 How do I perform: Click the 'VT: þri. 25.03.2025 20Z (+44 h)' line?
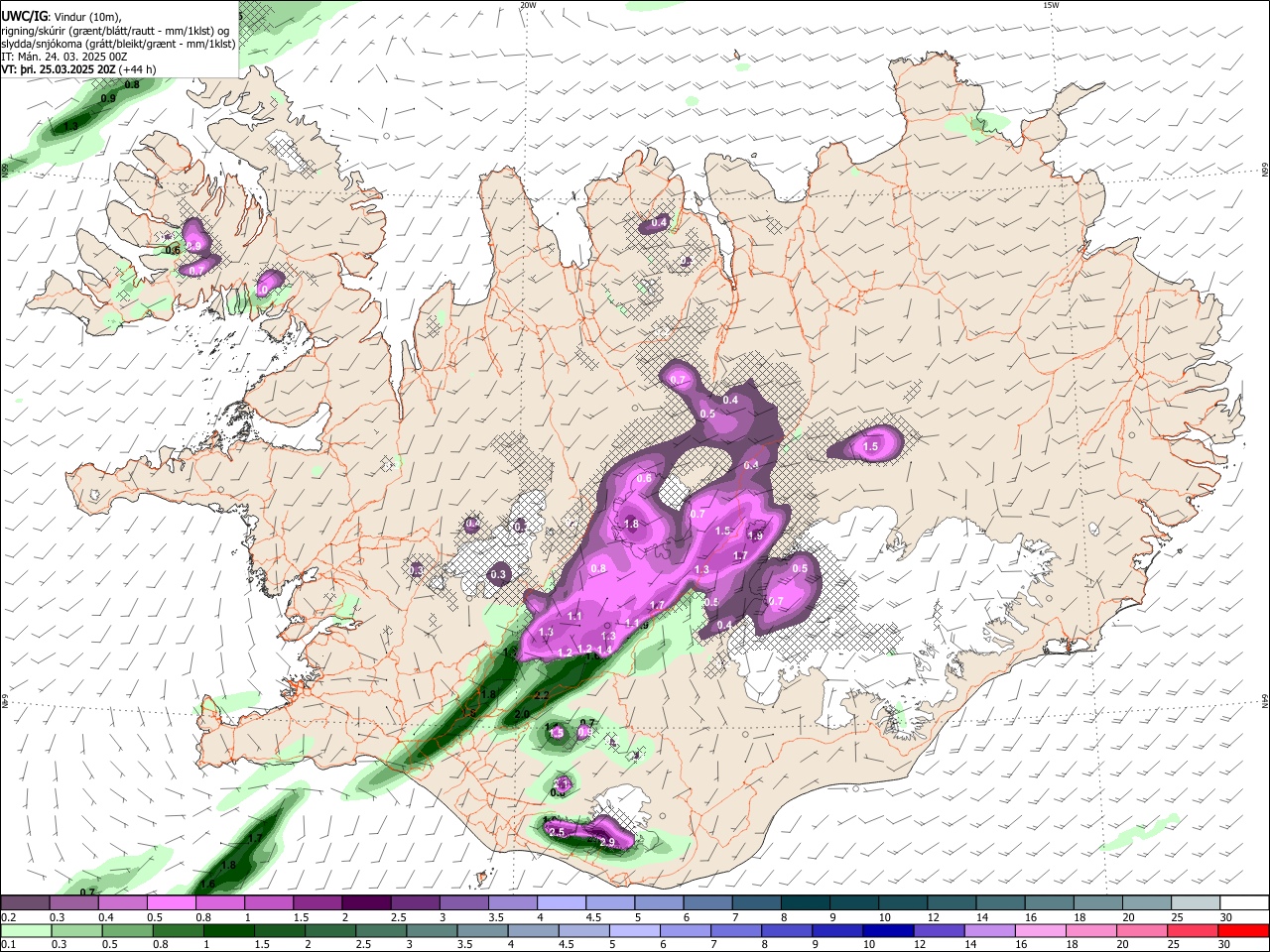tap(78, 69)
